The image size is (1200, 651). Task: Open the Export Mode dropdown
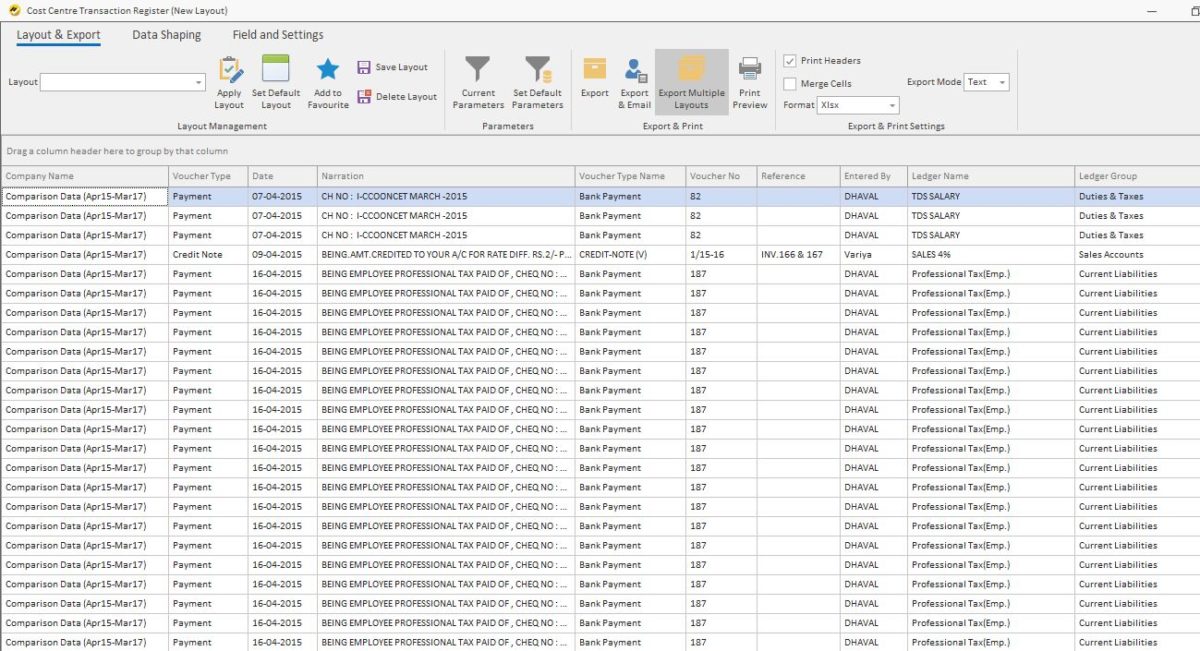click(1002, 83)
